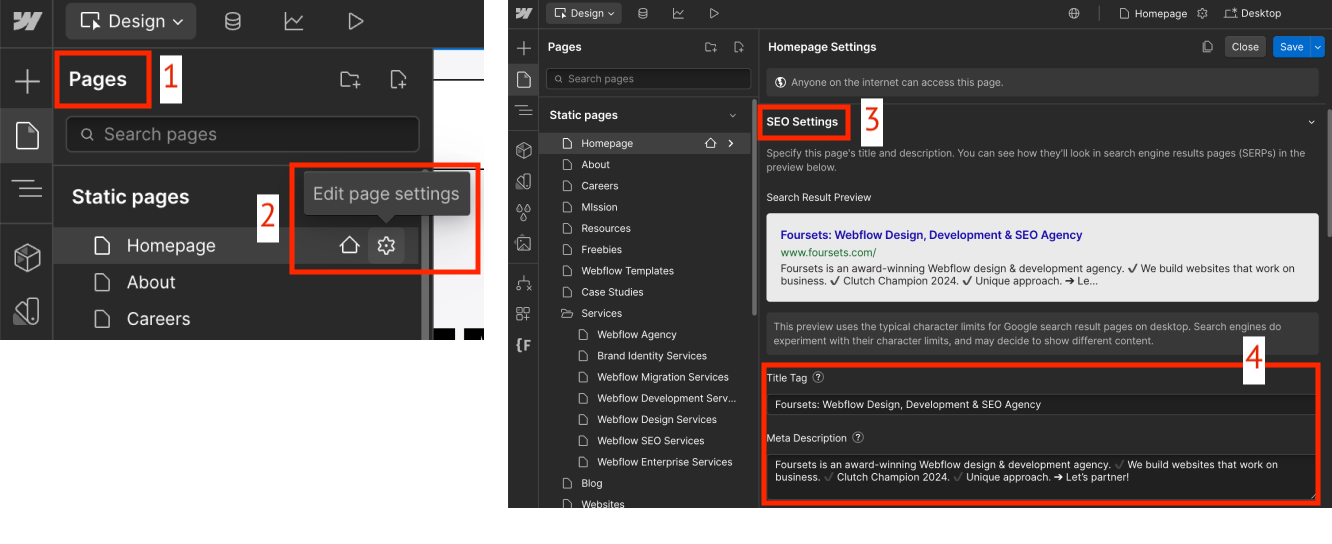
Task: Open the Variables swatch icon in right sidebar
Action: (x=524, y=181)
